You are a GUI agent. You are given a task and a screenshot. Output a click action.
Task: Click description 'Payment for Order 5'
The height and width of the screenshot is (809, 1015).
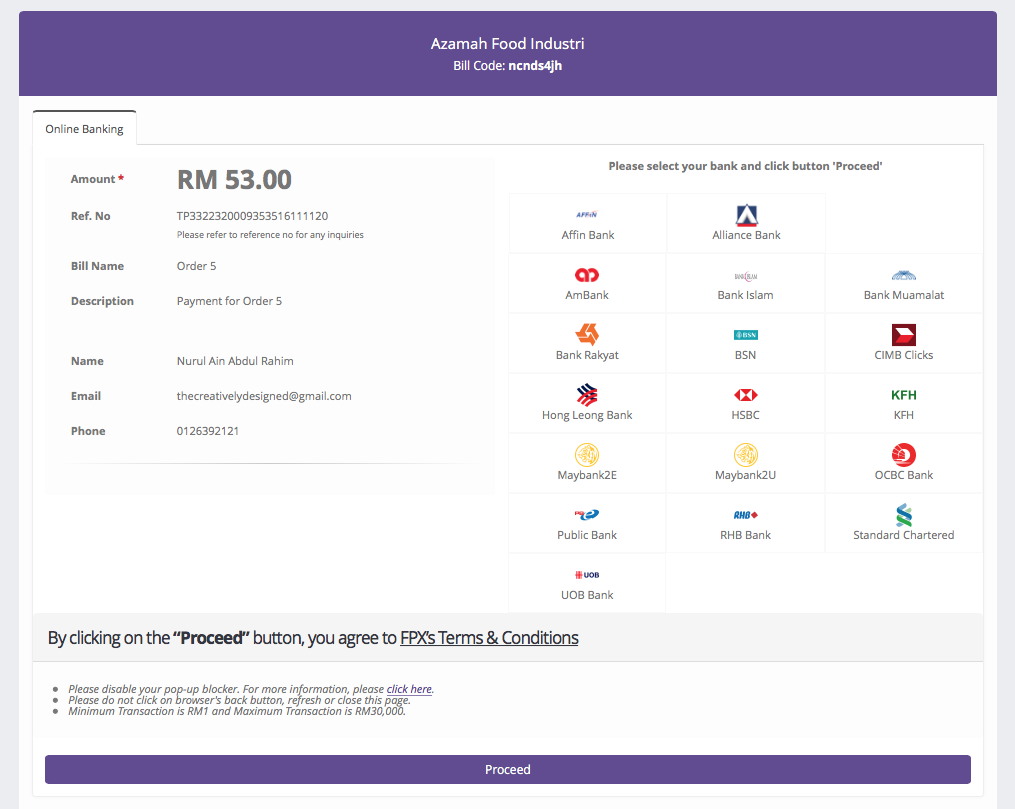229,301
